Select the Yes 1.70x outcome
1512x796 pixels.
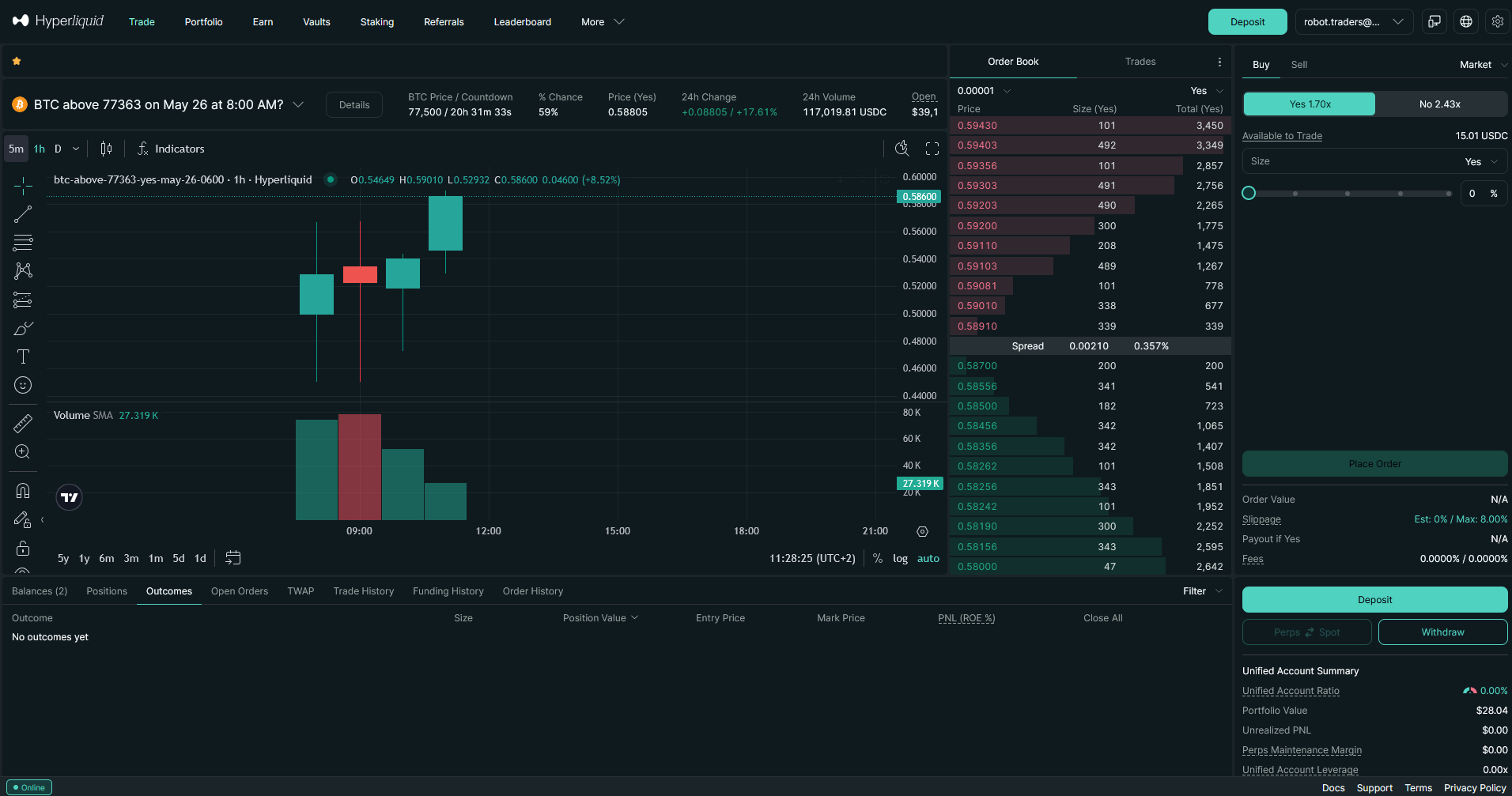pos(1310,104)
